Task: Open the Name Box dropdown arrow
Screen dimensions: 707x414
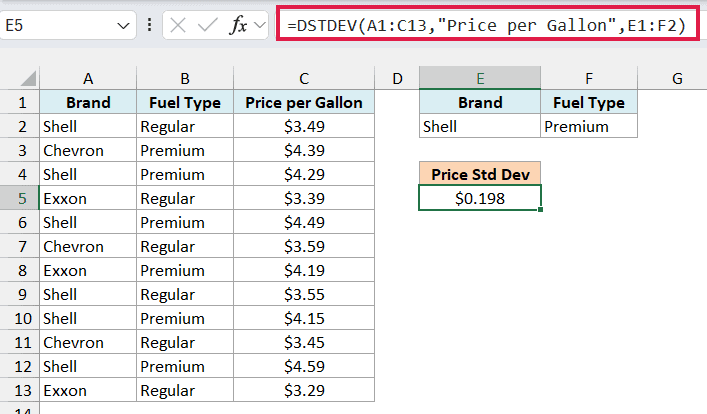Action: 123,26
